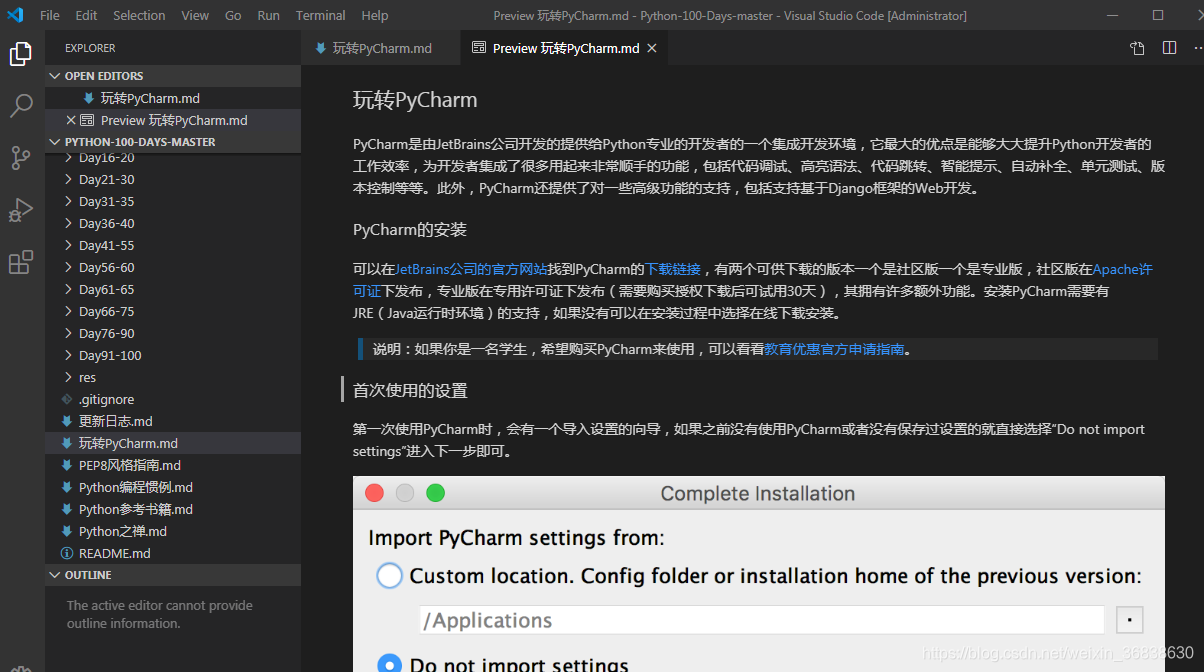This screenshot has height=672, width=1204.
Task: Select 玩转PyCharm.md under Open Editors
Action: tap(173, 98)
